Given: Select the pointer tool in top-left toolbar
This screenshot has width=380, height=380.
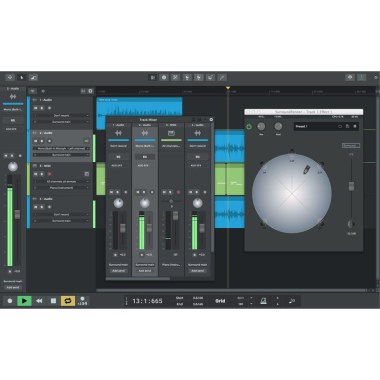Looking at the screenshot, I should click(x=22, y=77).
